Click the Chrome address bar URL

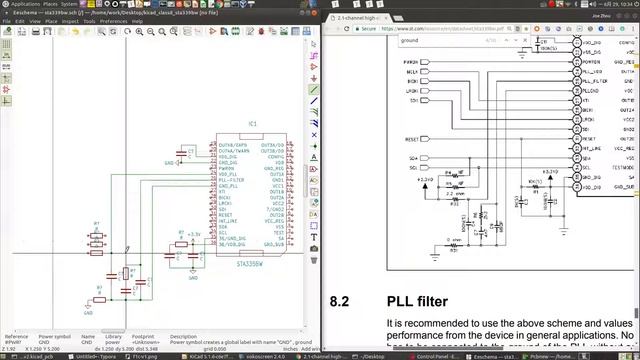click(442, 29)
